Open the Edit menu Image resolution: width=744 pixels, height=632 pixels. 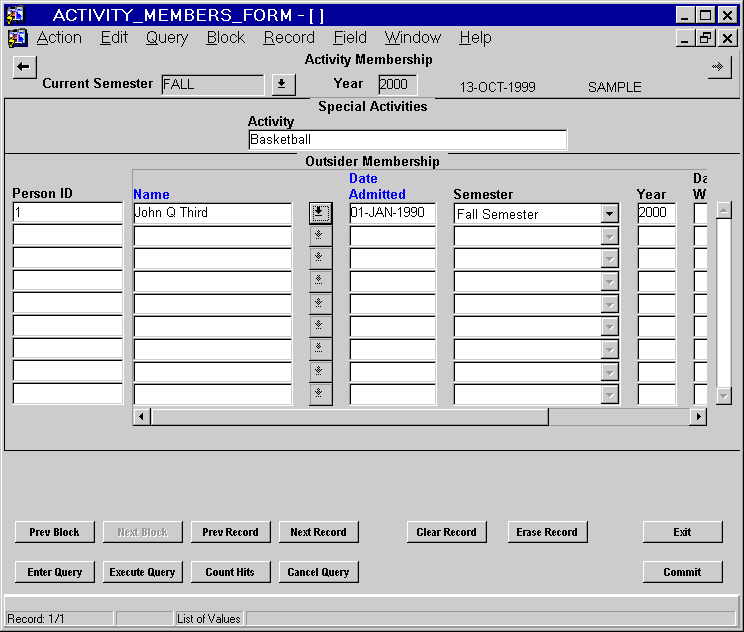[114, 37]
